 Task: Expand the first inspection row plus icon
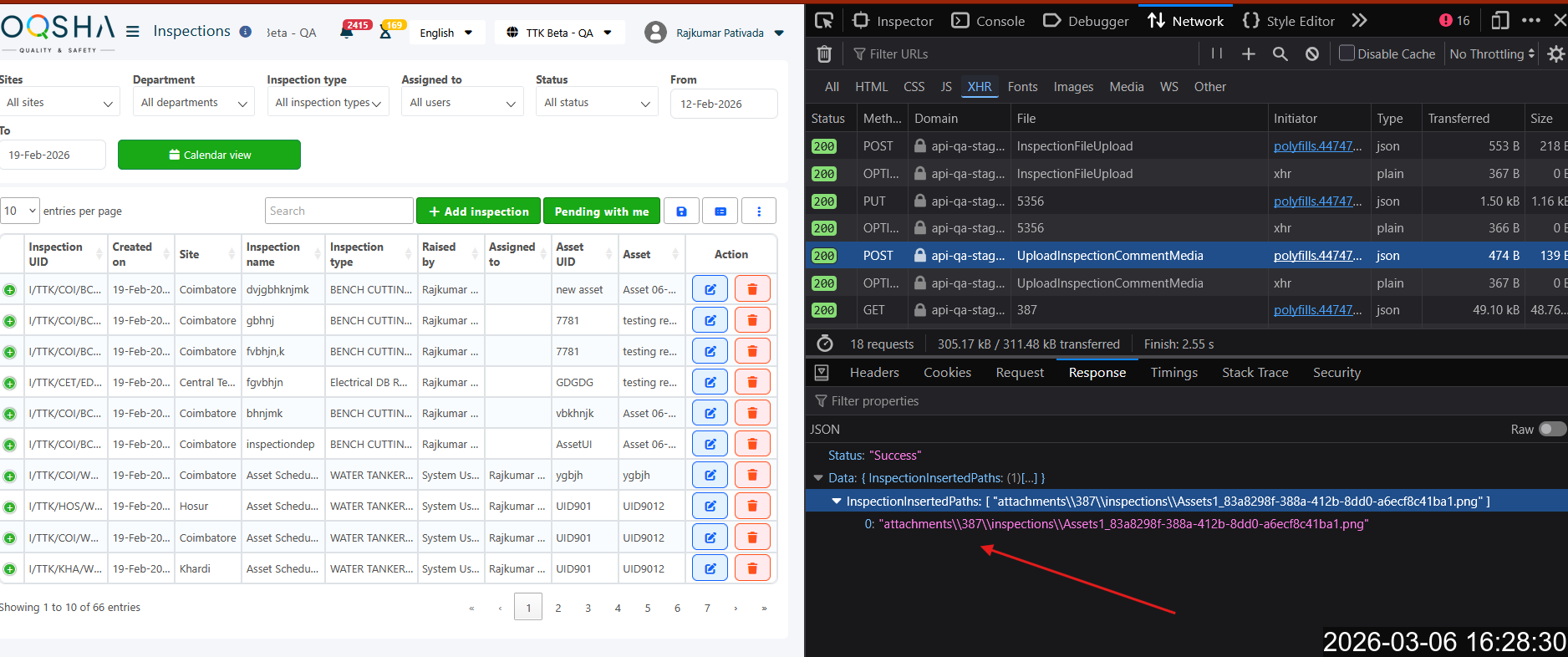click(x=10, y=290)
